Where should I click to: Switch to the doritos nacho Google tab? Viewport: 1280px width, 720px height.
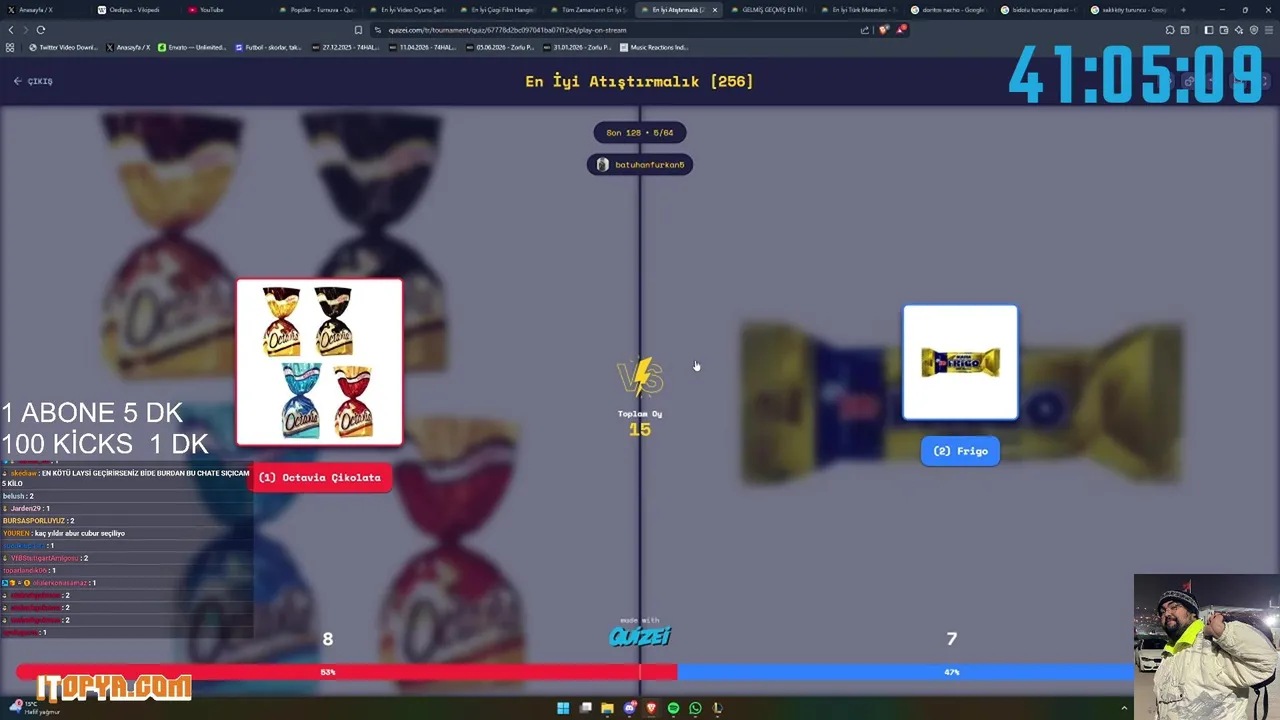pyautogui.click(x=947, y=10)
